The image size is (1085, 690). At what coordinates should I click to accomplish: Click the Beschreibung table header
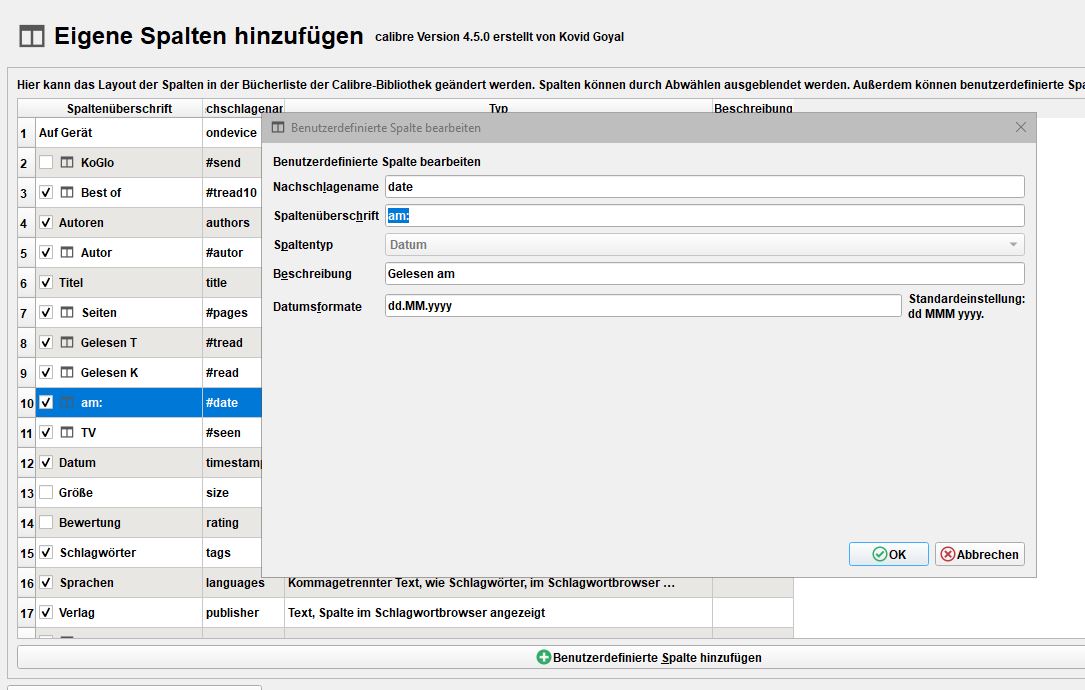[x=753, y=108]
